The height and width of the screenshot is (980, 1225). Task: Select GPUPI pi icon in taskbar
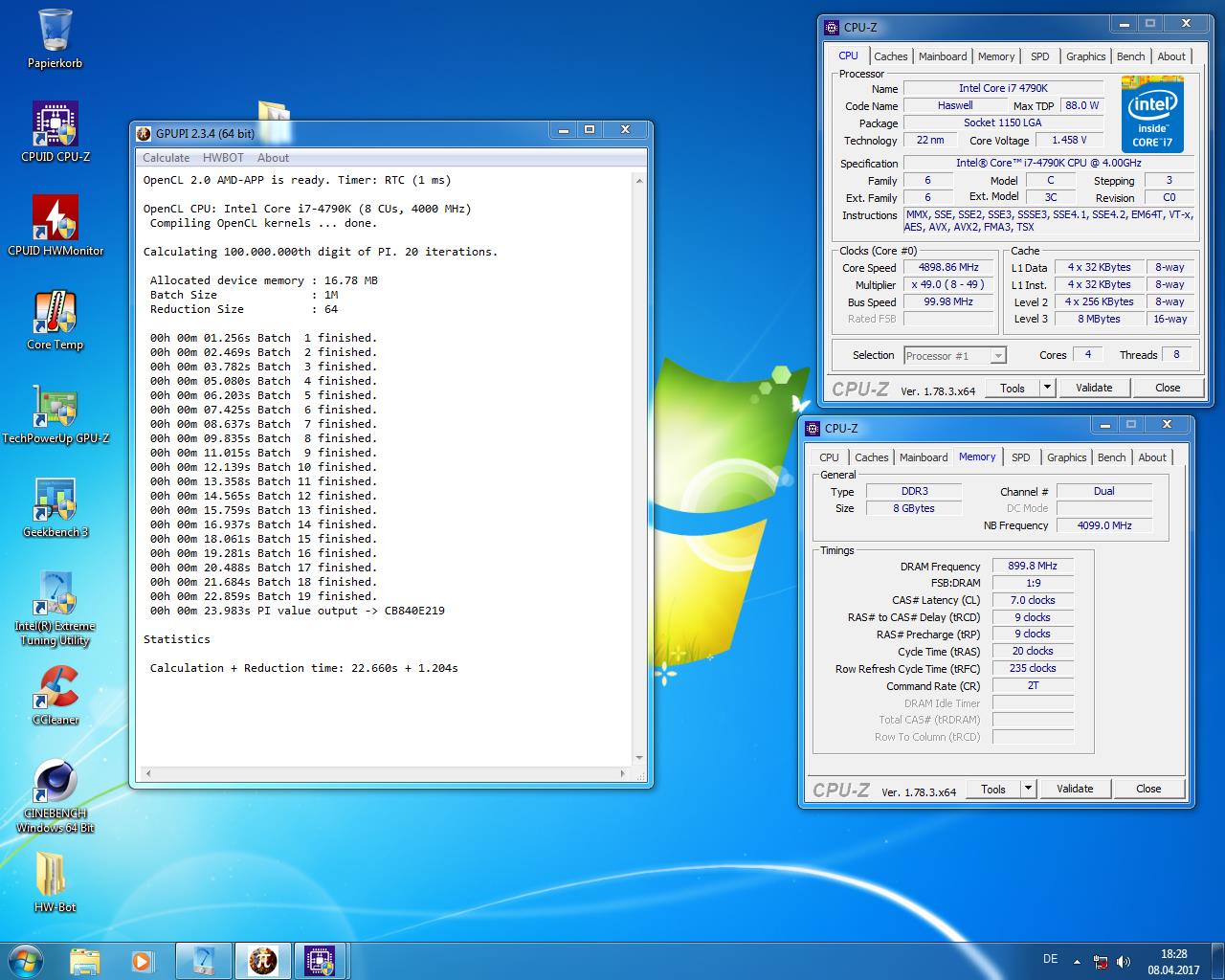point(262,961)
